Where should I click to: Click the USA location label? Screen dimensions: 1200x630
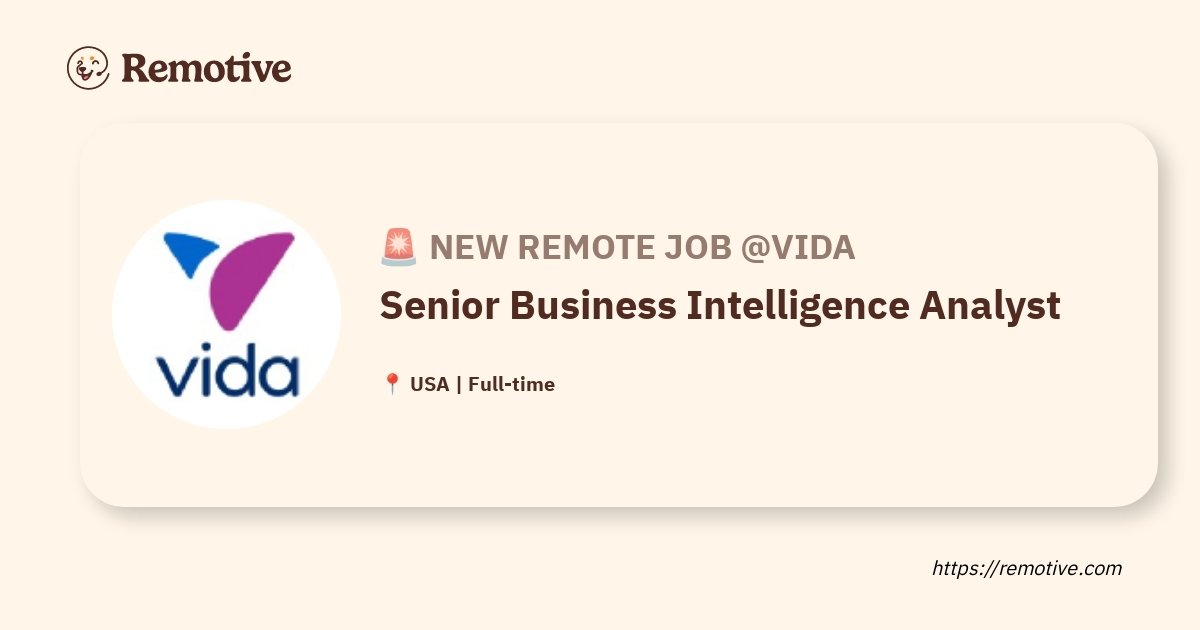(x=430, y=384)
